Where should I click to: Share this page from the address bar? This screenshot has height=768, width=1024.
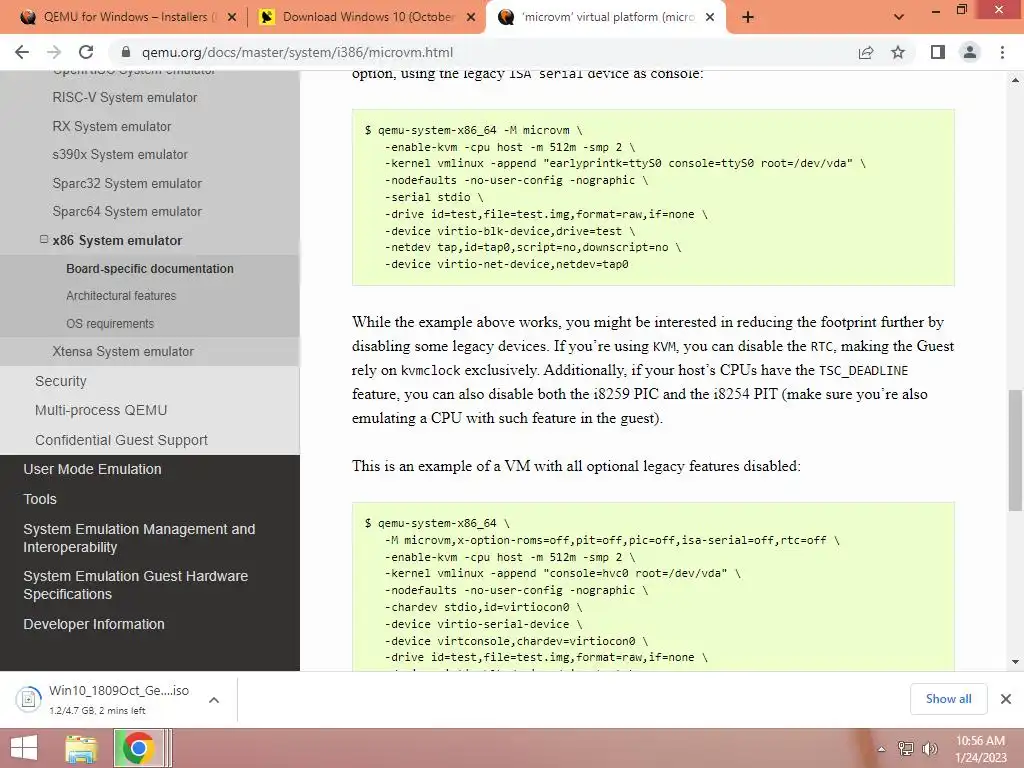pyautogui.click(x=866, y=52)
